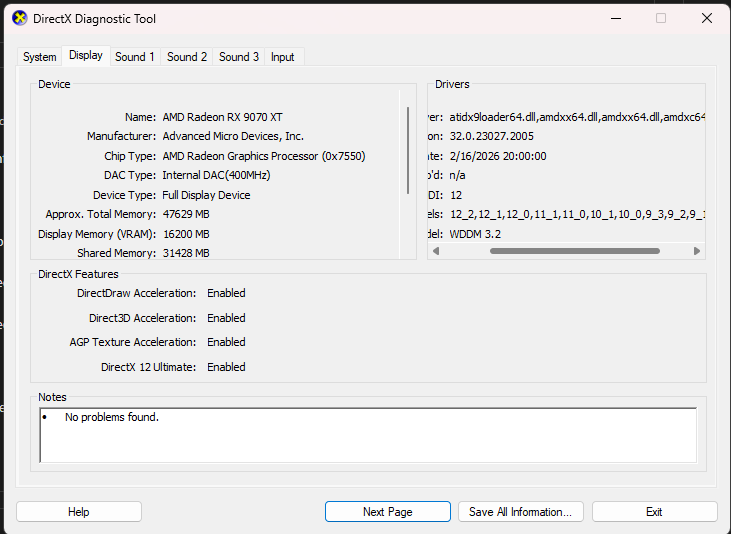Viewport: 731px width, 534px height.
Task: Click inside the Notes text box
Action: click(368, 435)
